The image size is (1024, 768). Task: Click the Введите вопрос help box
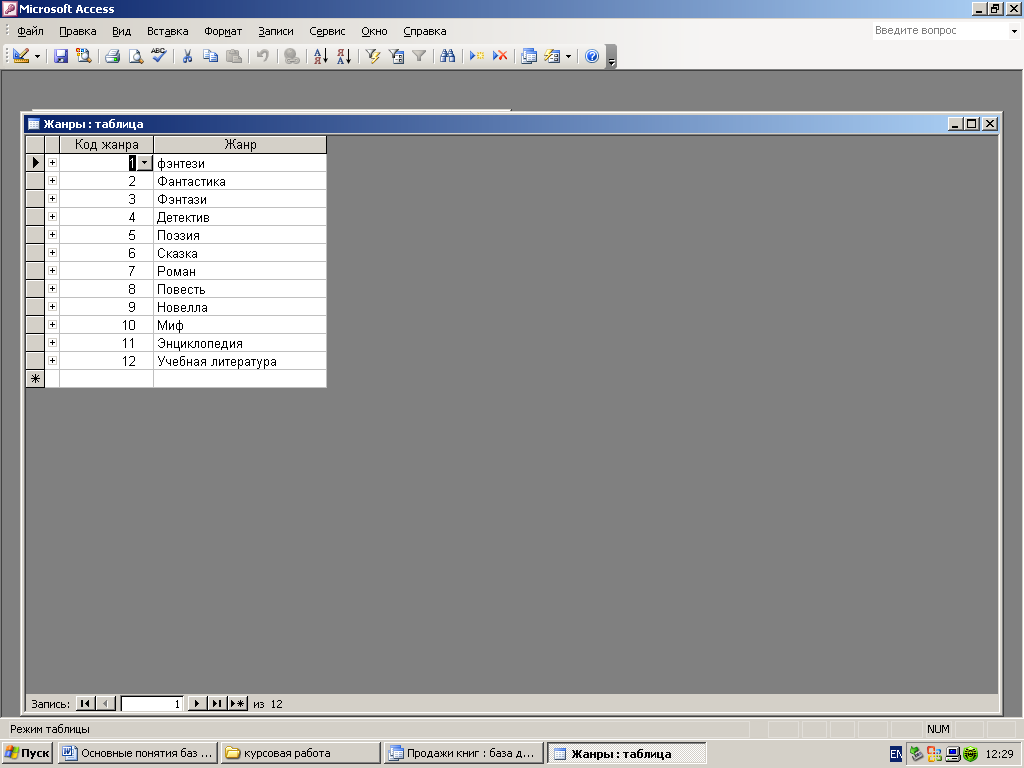pyautogui.click(x=940, y=30)
